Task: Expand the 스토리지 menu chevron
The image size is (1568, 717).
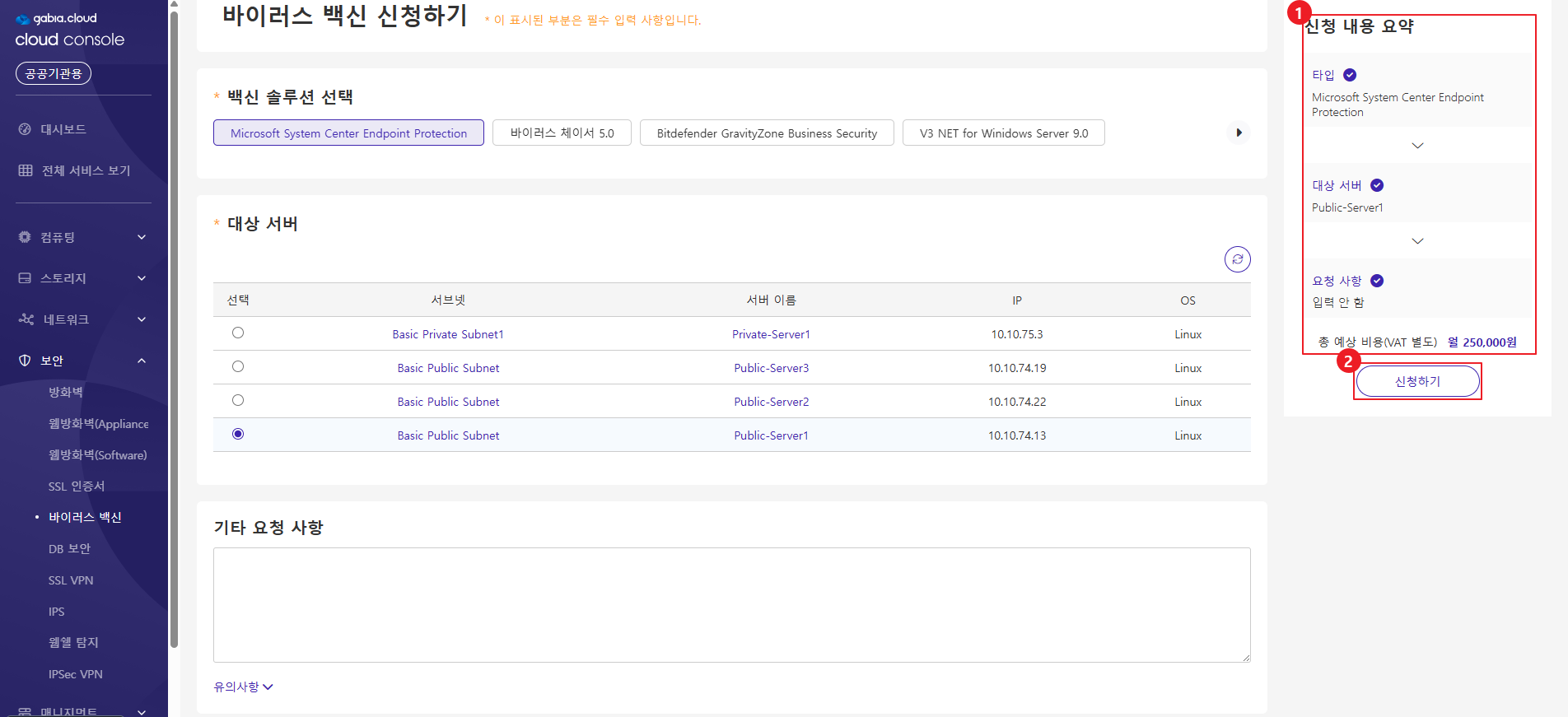Action: point(142,278)
